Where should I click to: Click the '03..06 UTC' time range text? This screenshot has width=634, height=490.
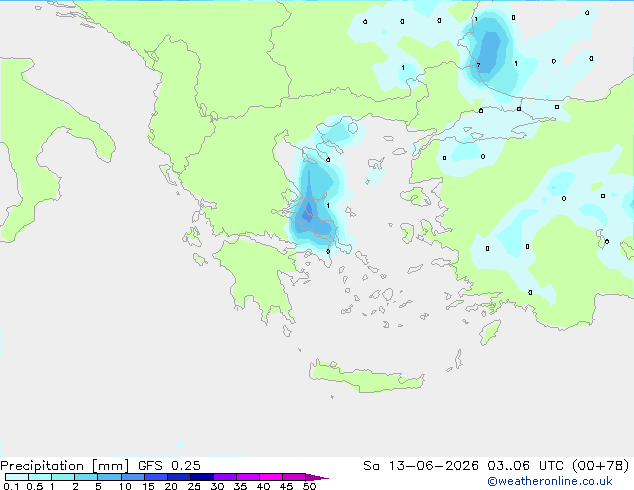(525, 466)
